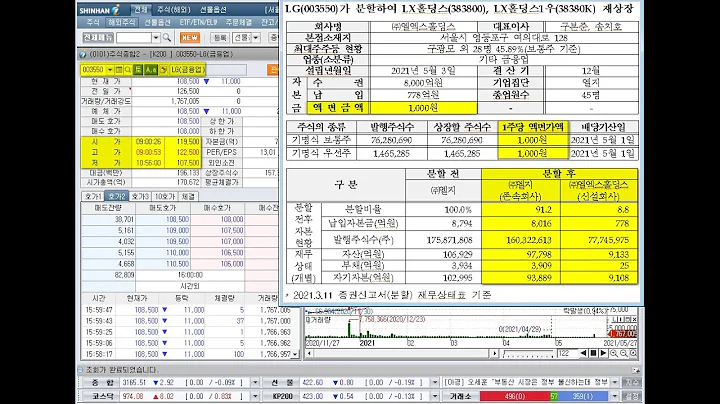Open dropdown beside 거래소 red-blue bar
Viewport: 720px width, 404px height.
coord(615,396)
